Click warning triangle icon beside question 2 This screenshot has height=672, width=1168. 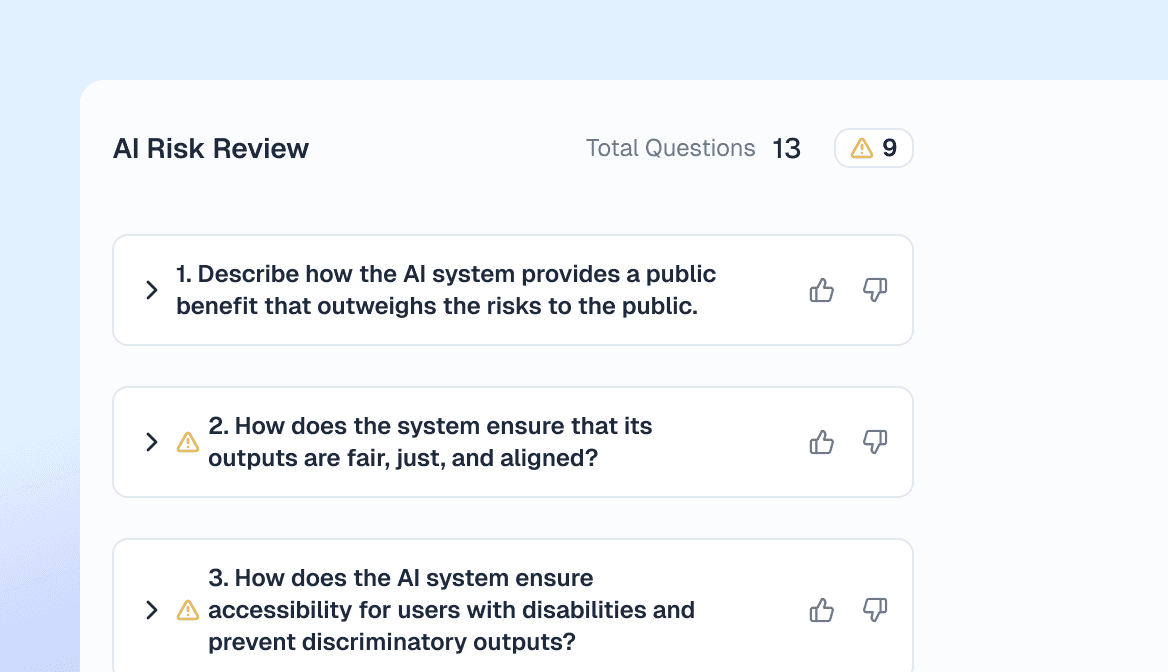tap(188, 443)
